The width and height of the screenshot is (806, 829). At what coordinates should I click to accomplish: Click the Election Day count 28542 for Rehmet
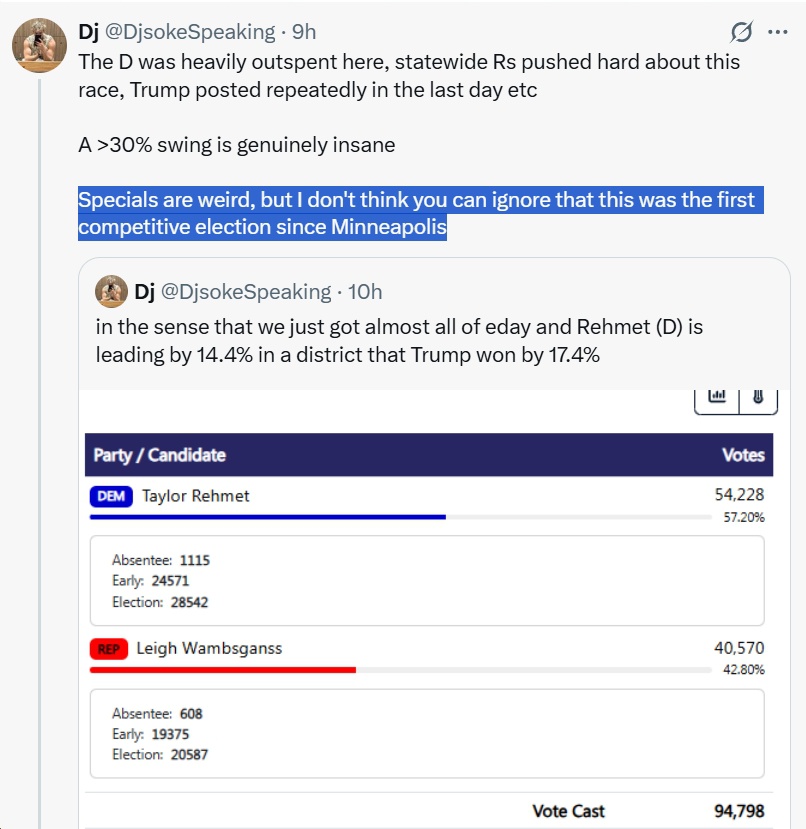[188, 602]
